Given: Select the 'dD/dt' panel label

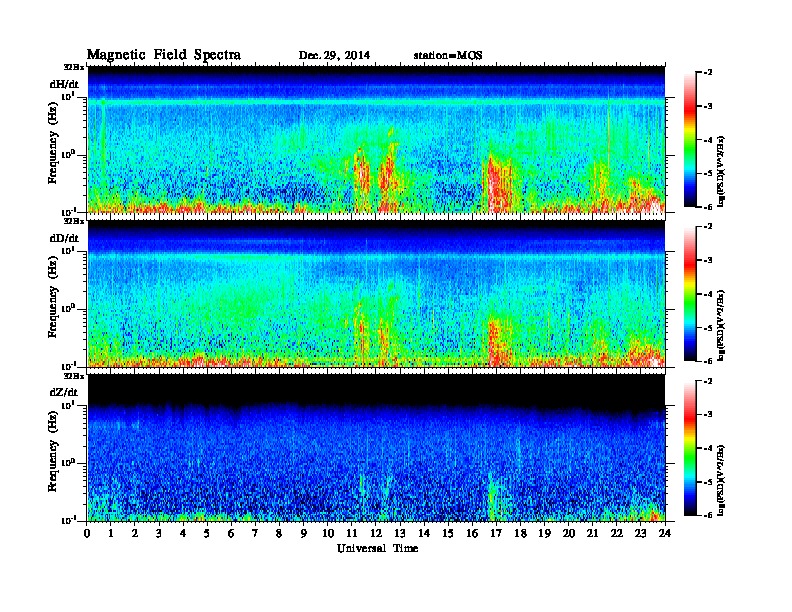Looking at the screenshot, I should click(64, 238).
